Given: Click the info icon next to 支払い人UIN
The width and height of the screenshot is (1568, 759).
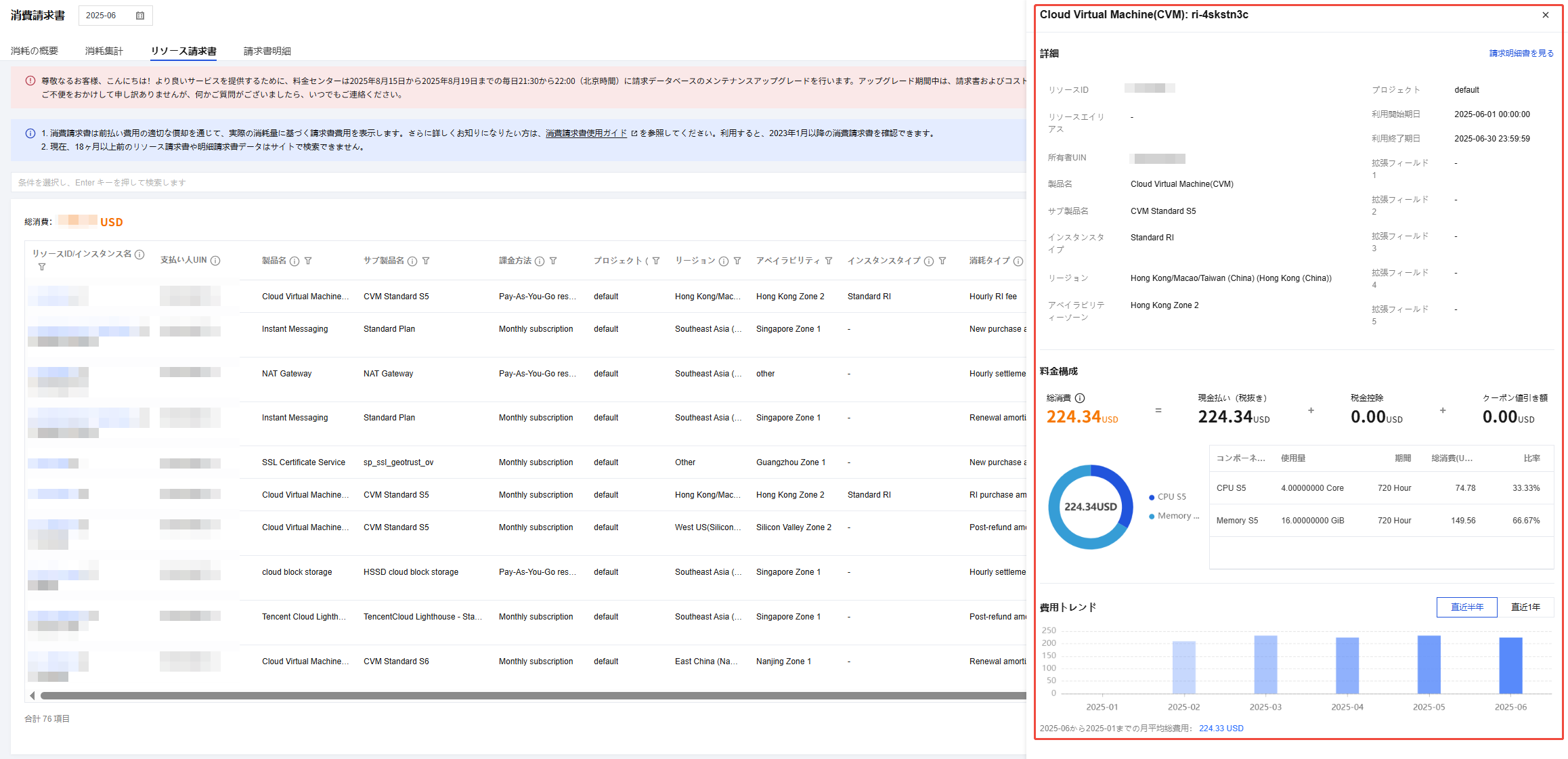Looking at the screenshot, I should (x=215, y=261).
